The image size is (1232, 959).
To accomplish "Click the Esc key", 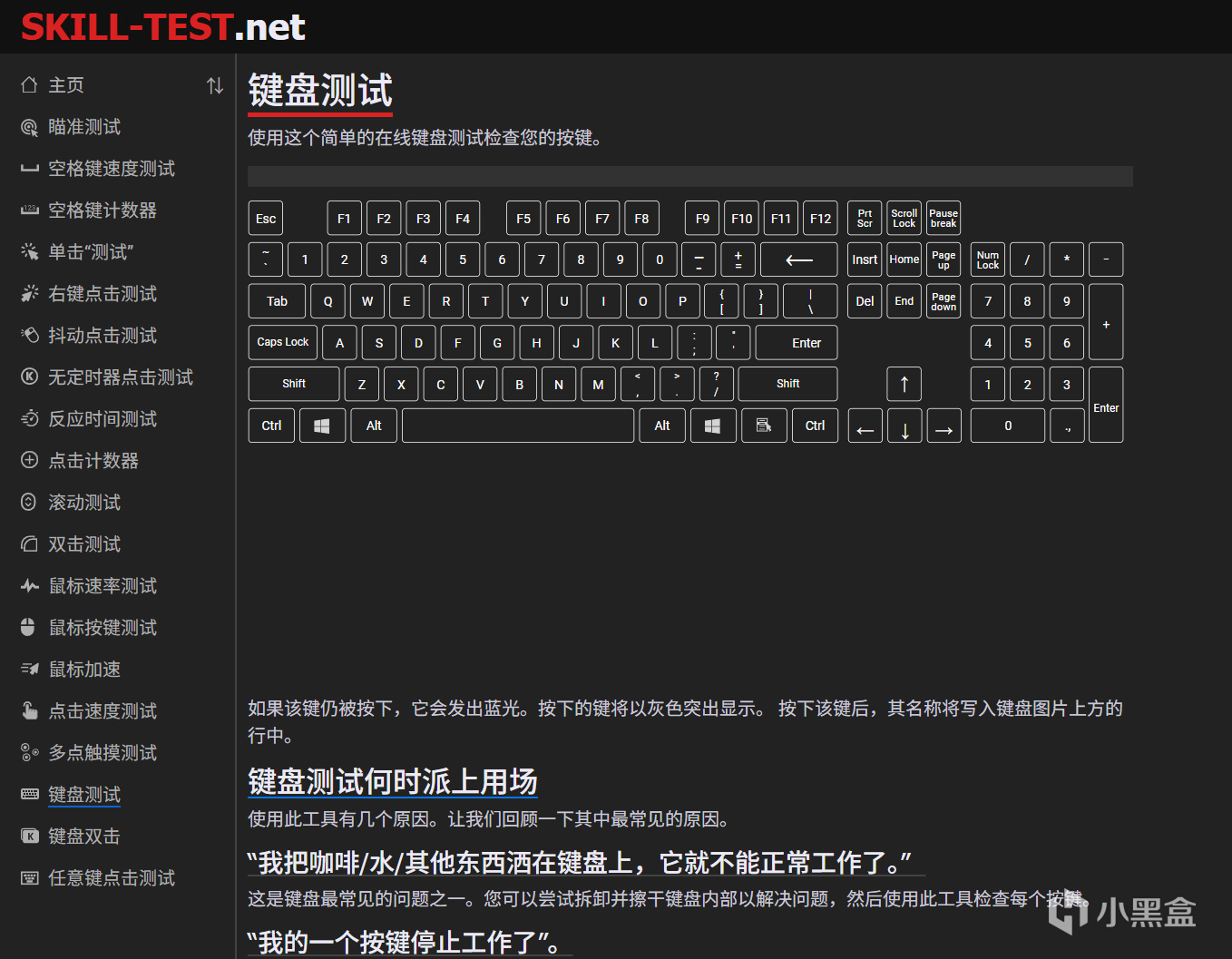I will pyautogui.click(x=266, y=218).
